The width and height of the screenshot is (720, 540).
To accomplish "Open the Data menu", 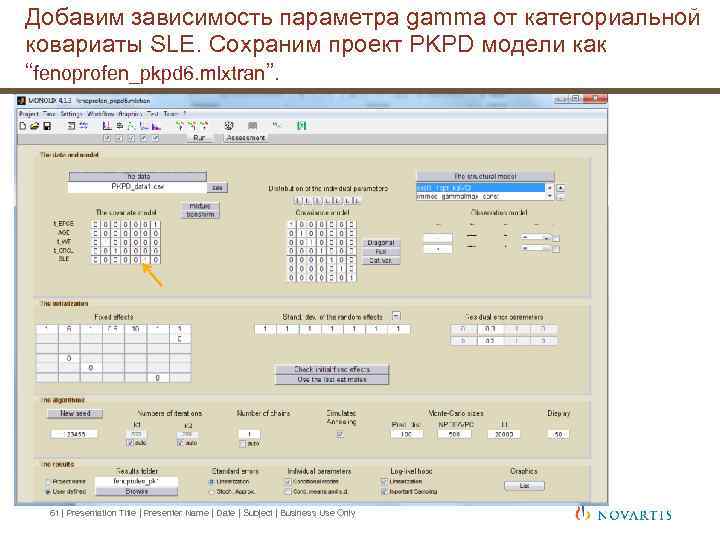I will (49, 113).
